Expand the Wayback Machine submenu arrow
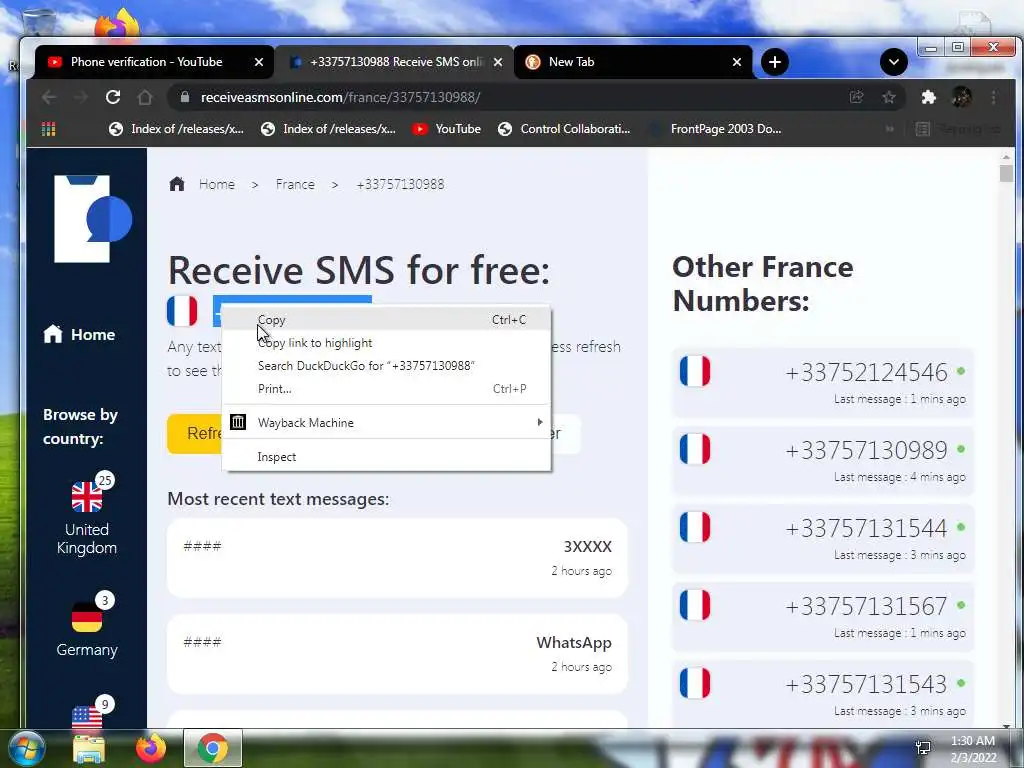This screenshot has width=1024, height=768. 539,423
